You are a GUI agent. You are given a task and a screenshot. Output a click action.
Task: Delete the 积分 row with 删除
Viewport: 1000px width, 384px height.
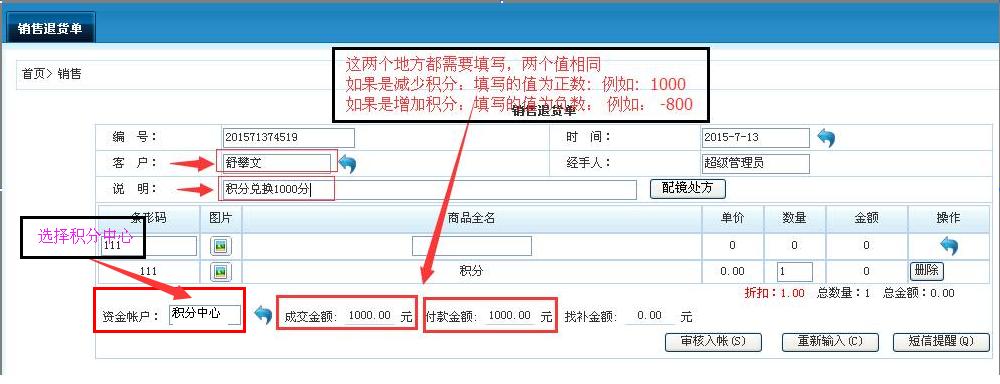pyautogui.click(x=927, y=270)
